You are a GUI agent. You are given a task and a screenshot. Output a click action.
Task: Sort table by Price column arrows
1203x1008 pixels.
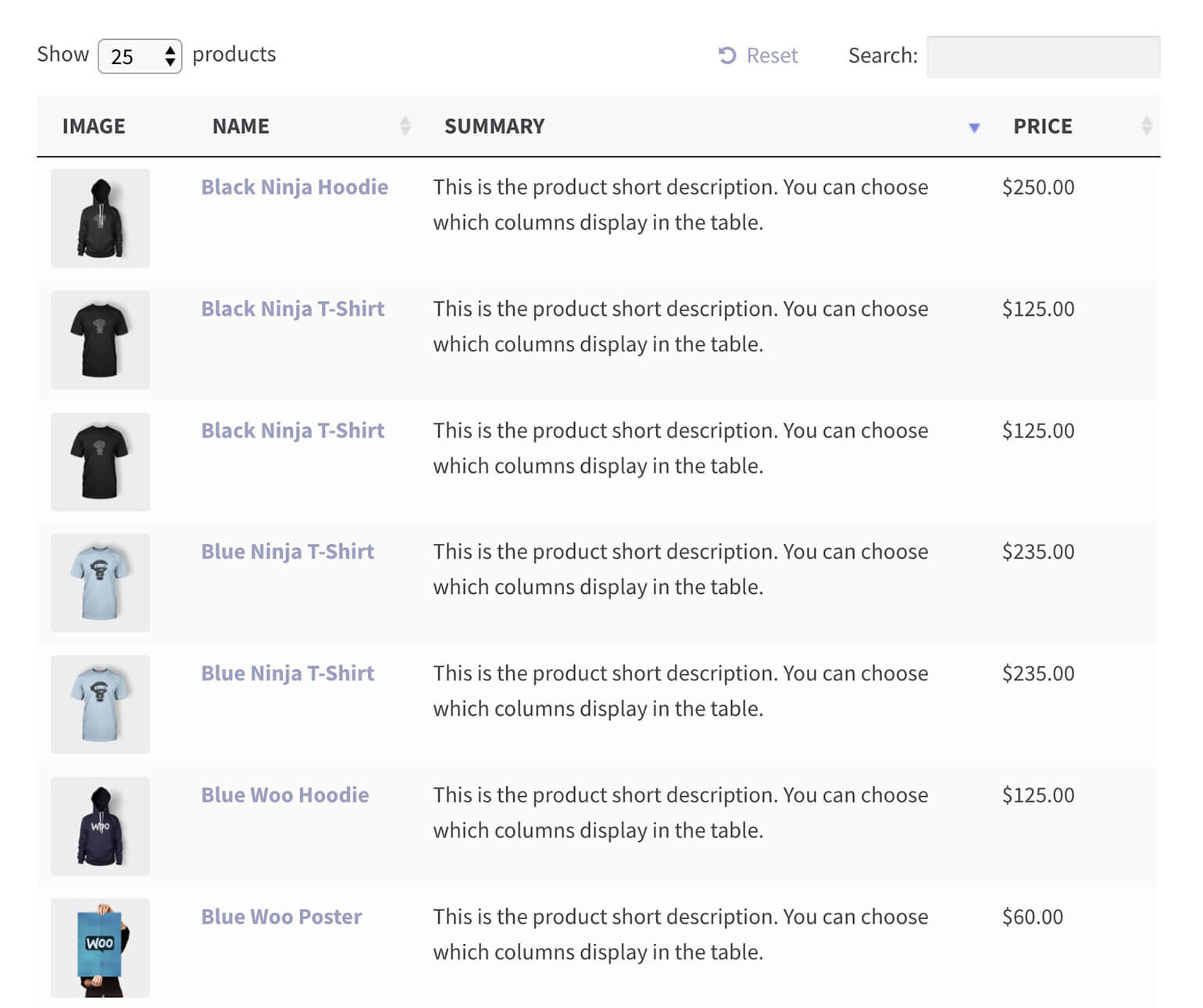1146,126
